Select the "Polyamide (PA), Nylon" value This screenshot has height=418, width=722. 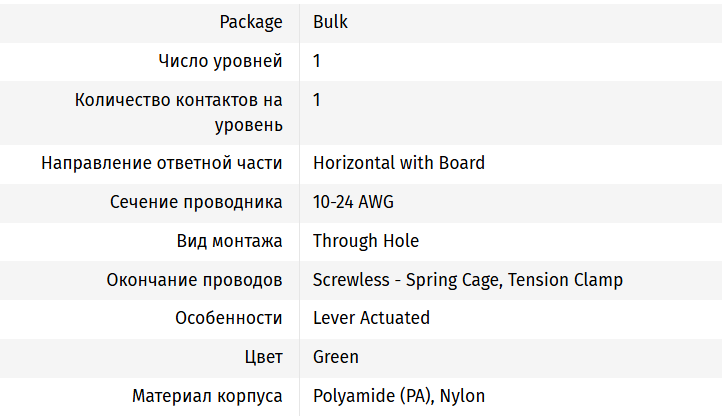pos(399,396)
